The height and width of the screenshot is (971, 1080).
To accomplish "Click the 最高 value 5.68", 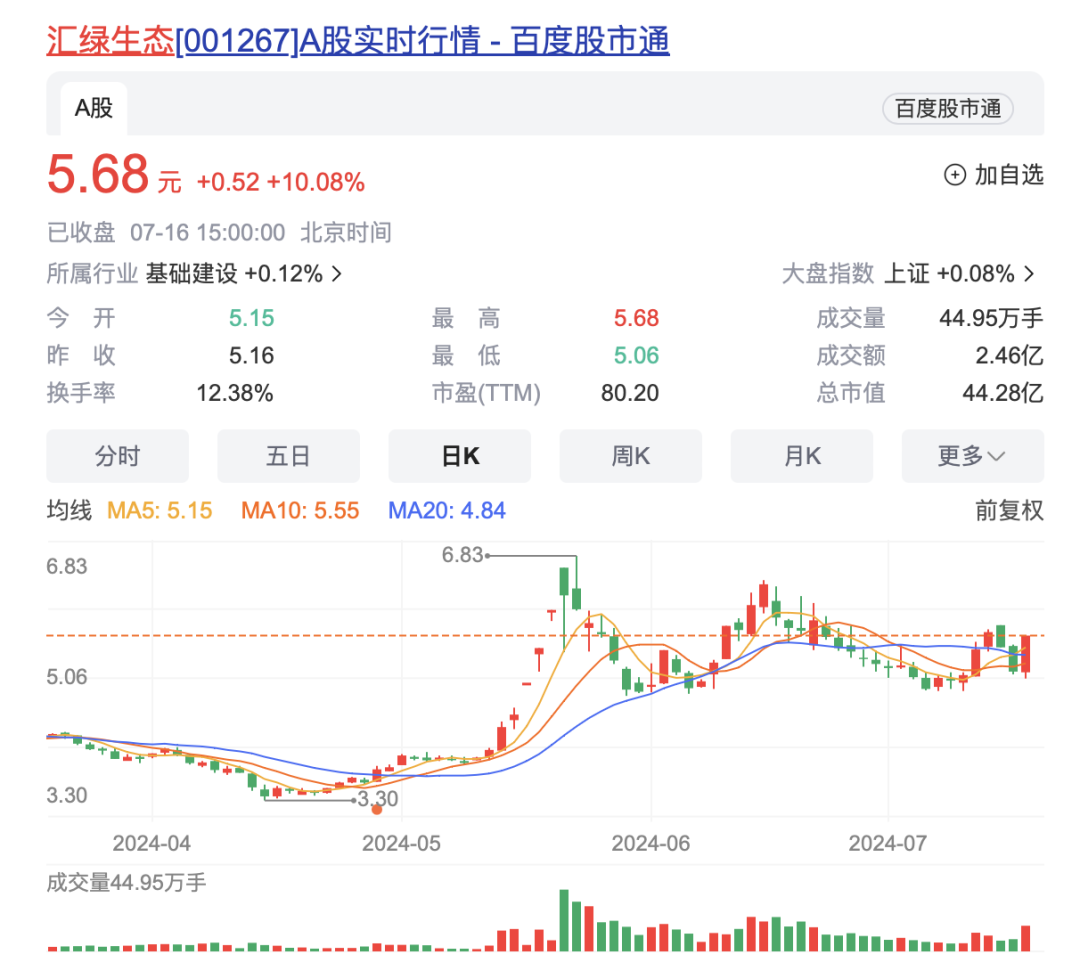I will click(x=636, y=318).
